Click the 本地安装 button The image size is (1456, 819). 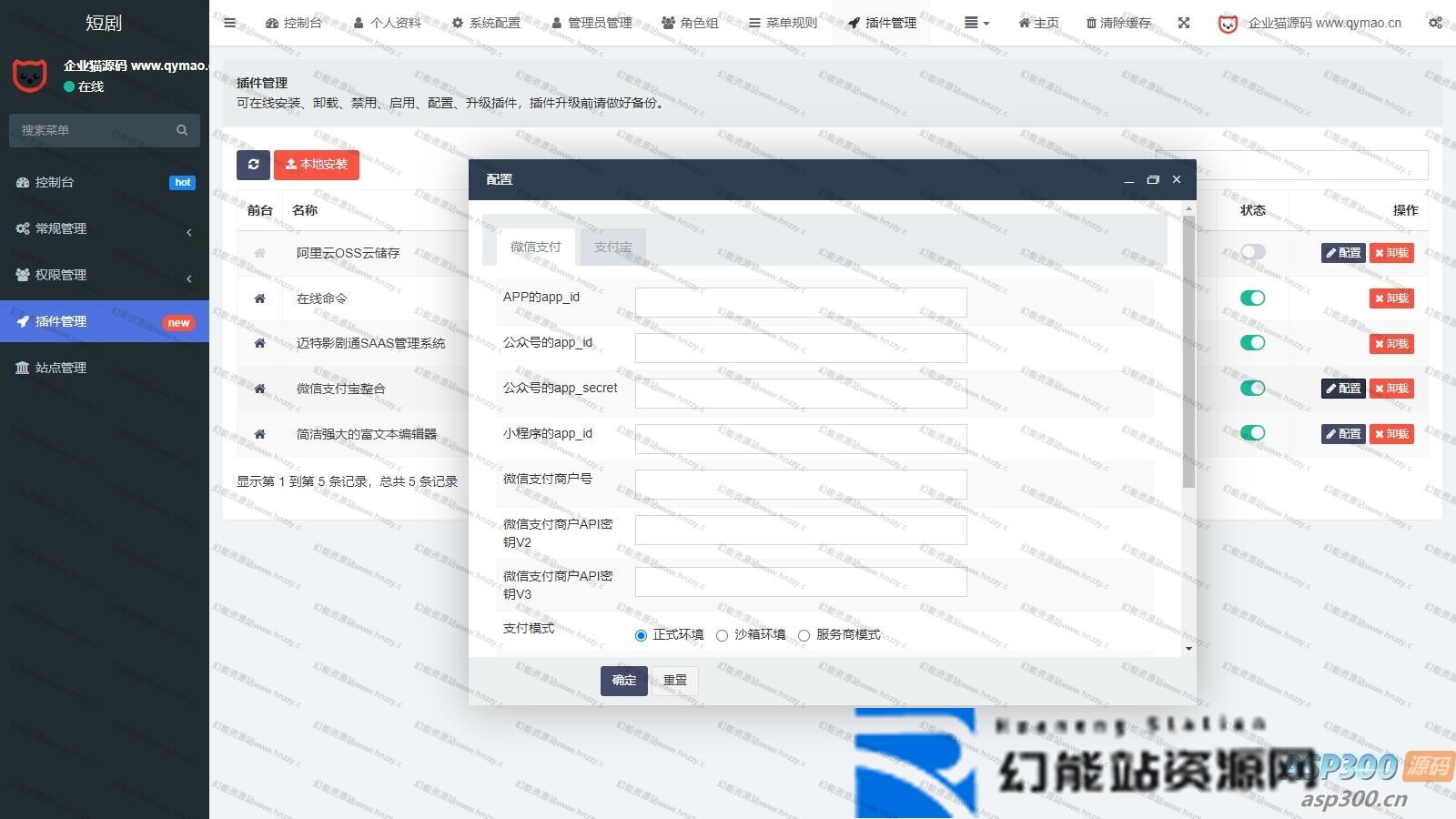(317, 165)
